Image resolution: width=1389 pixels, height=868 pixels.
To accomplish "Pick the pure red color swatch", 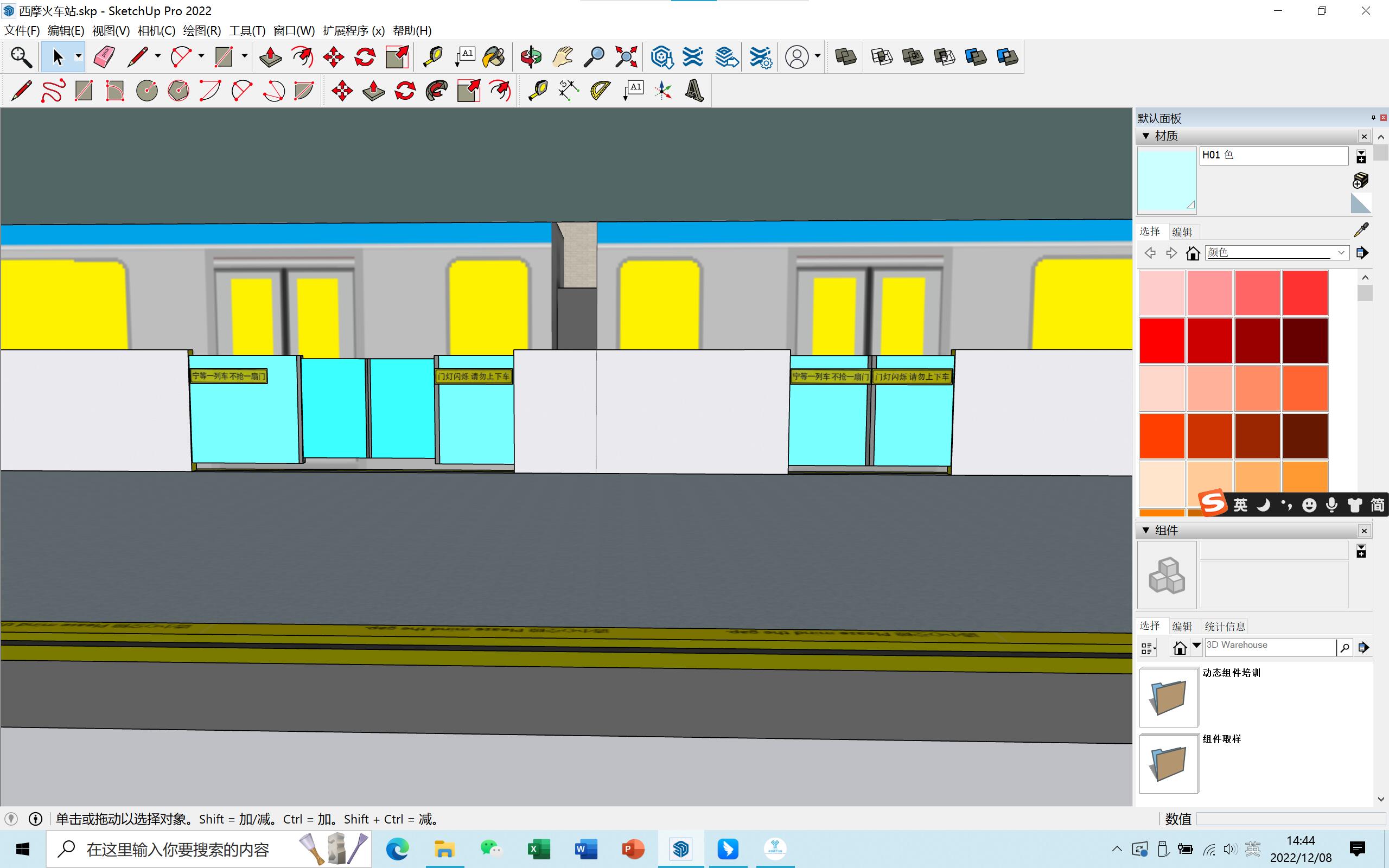I will click(x=1162, y=341).
